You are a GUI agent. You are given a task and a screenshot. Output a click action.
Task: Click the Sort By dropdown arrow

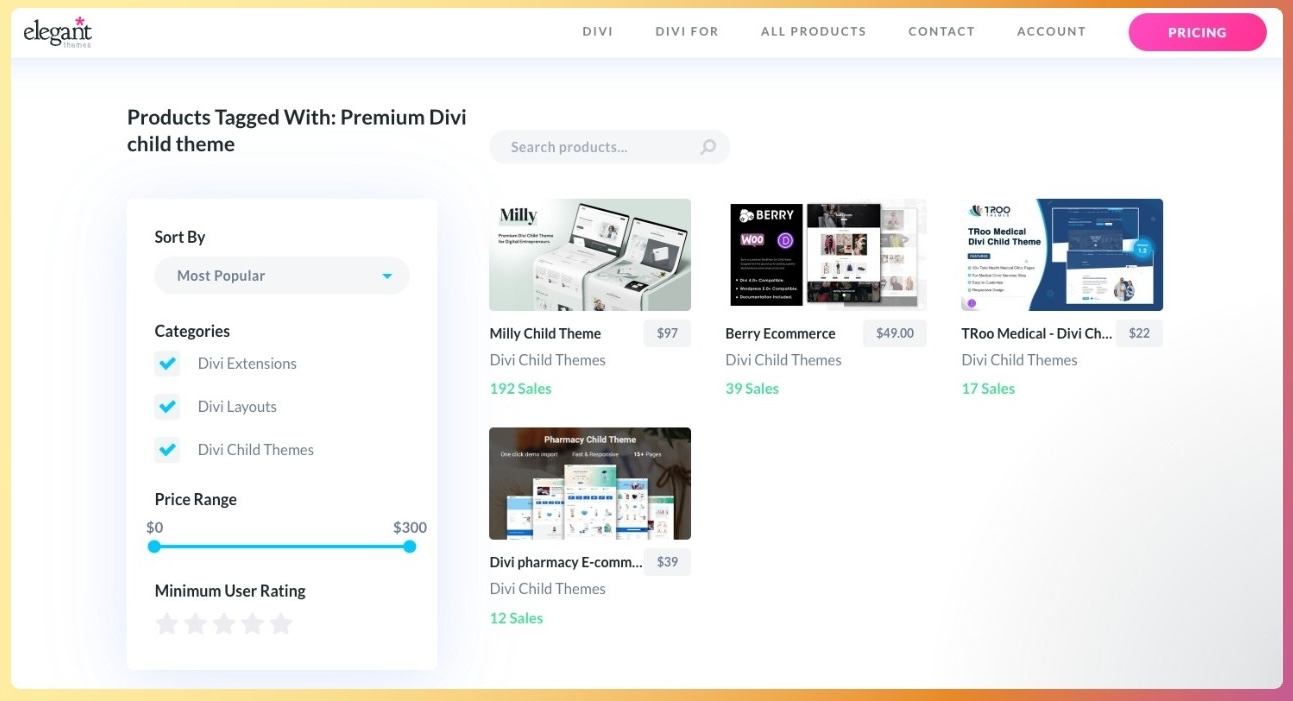click(387, 276)
